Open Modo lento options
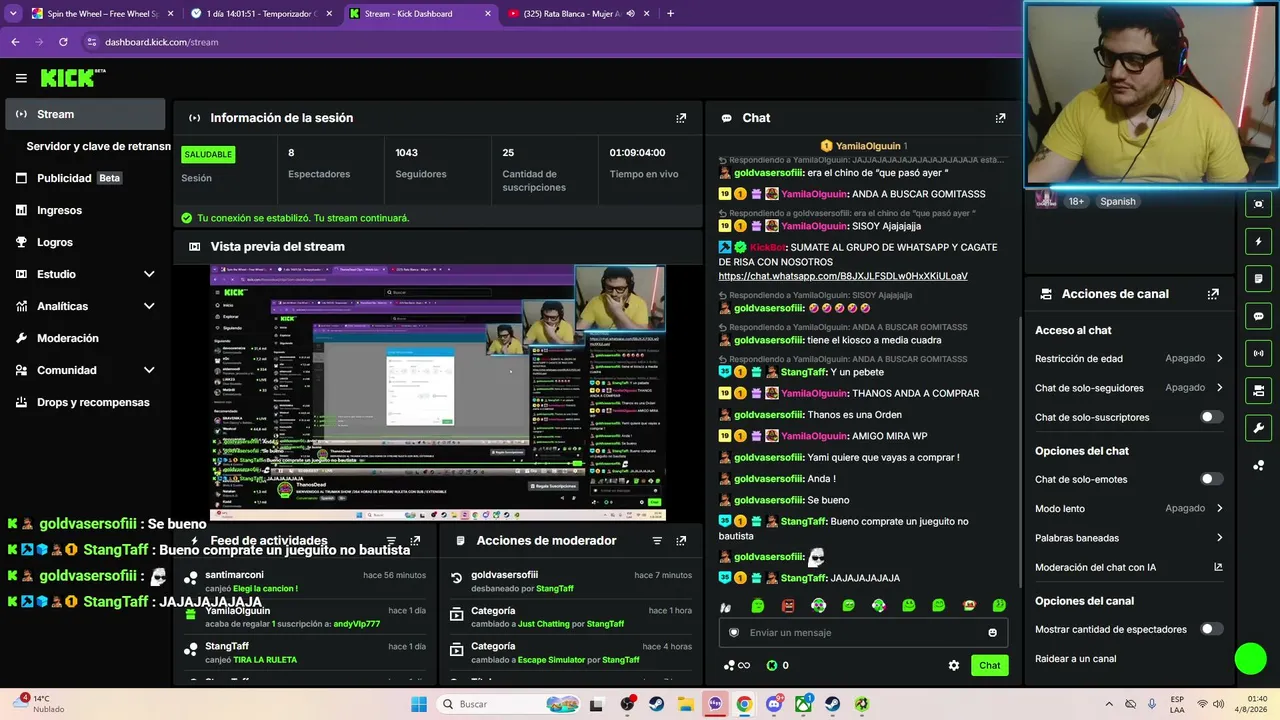The height and width of the screenshot is (720, 1280). [1129, 508]
